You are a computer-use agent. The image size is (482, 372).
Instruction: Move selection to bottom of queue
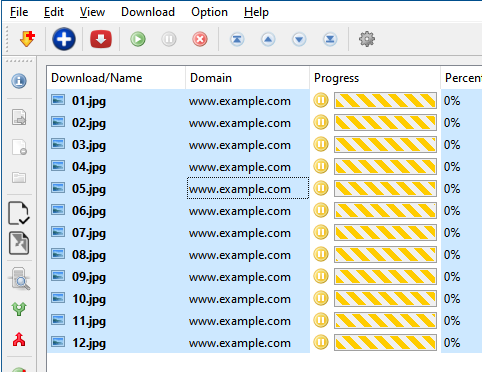click(x=330, y=39)
